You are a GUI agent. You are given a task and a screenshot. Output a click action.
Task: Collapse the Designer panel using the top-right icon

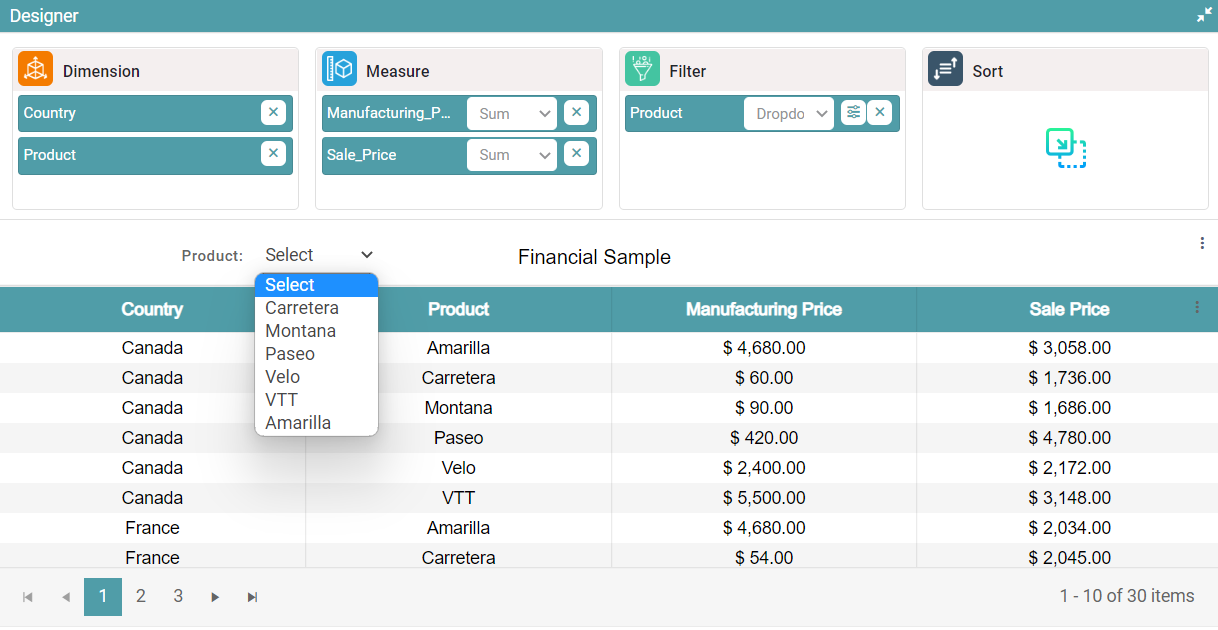[x=1204, y=15]
